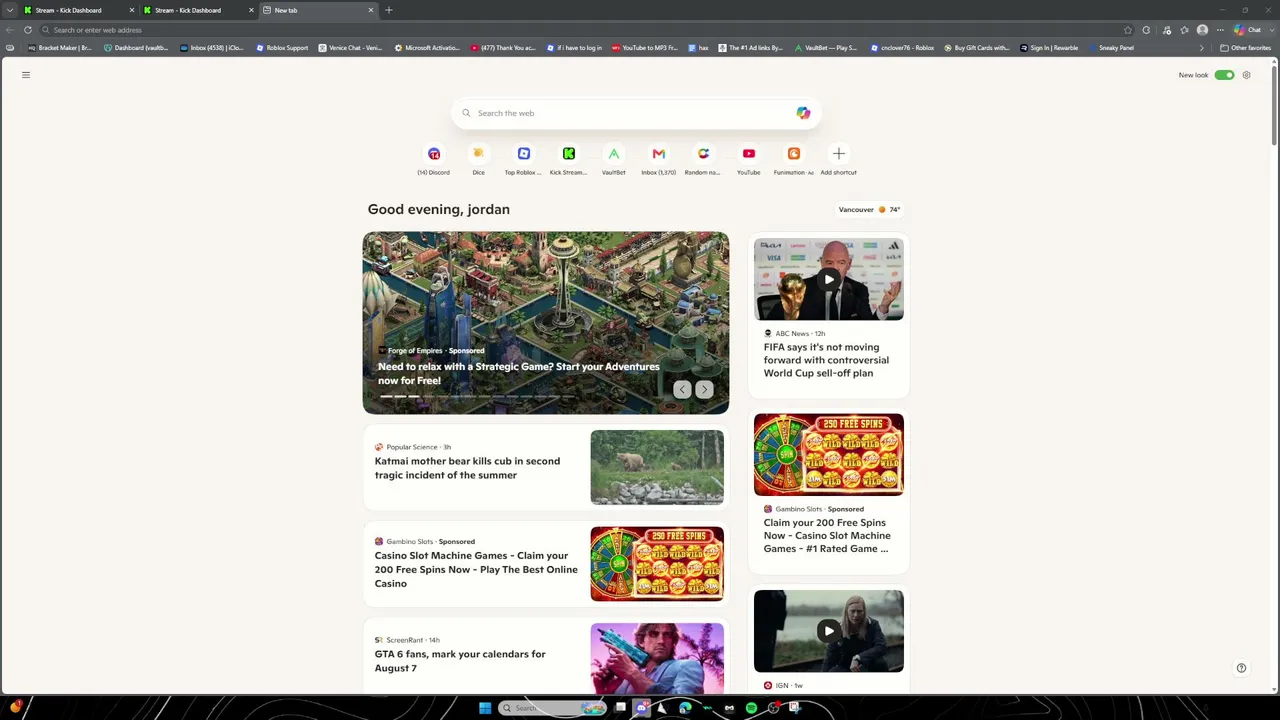1280x720 pixels.
Task: Open the YouTube to MP3 bookmark
Action: coord(646,48)
